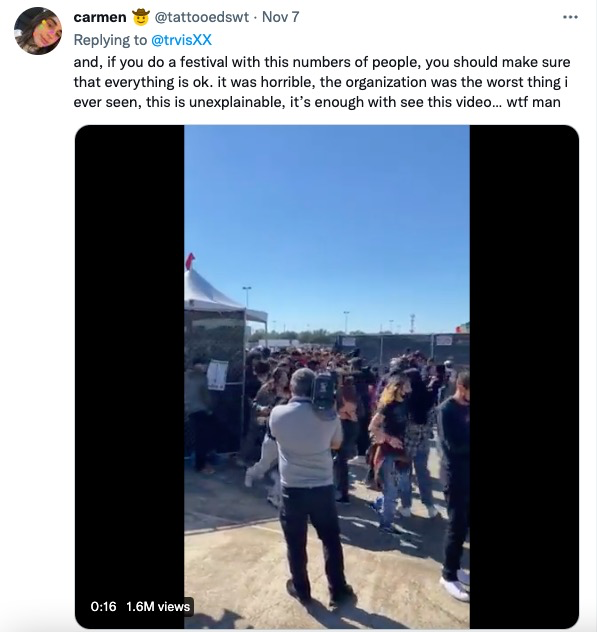
Task: Click the right black bar of video
Action: click(x=524, y=377)
